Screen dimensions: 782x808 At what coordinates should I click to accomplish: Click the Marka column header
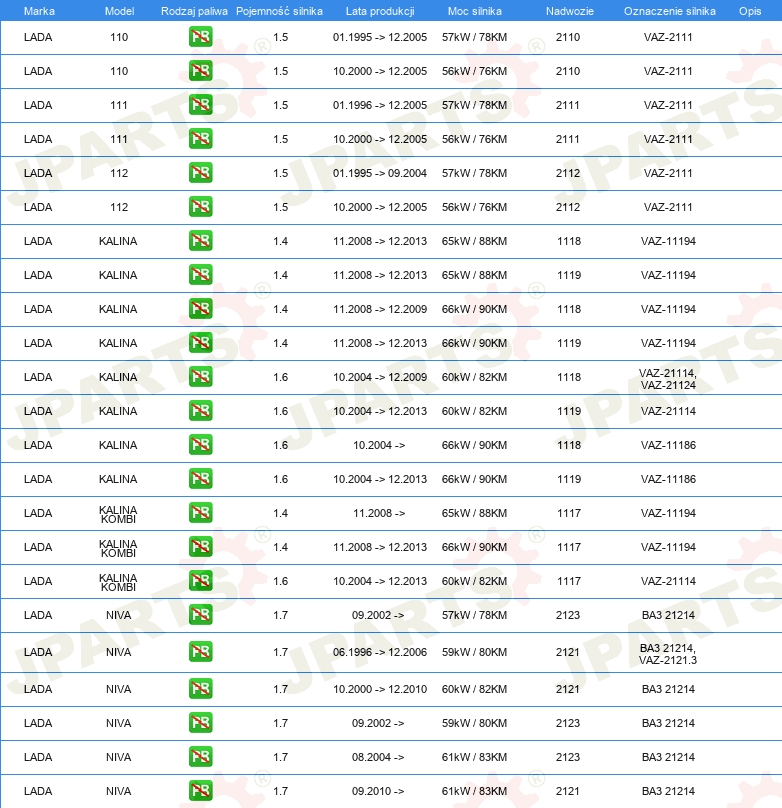tap(39, 11)
